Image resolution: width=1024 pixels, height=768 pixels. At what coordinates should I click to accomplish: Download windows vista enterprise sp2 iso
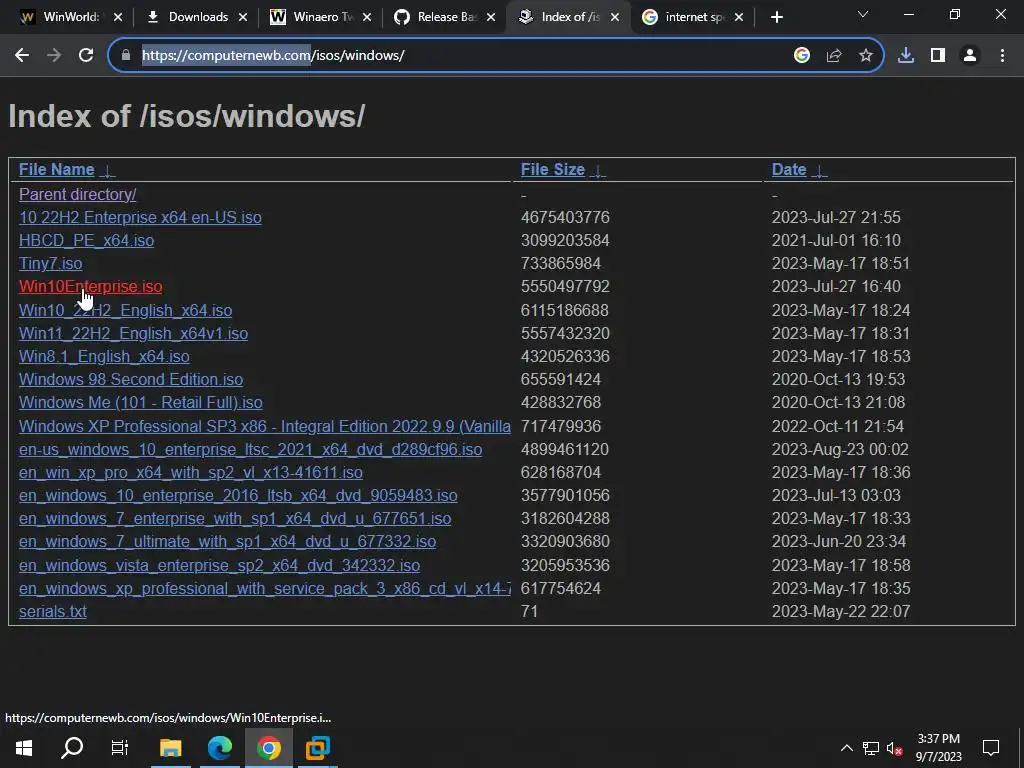(x=219, y=566)
